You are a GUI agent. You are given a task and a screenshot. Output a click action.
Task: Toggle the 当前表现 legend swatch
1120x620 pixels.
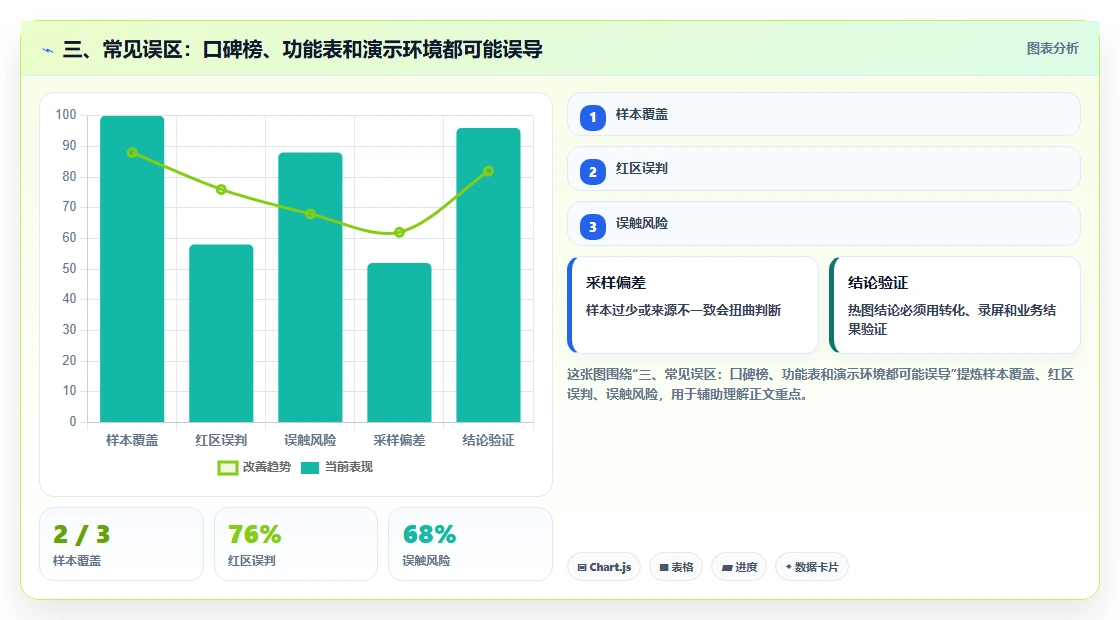tap(309, 468)
